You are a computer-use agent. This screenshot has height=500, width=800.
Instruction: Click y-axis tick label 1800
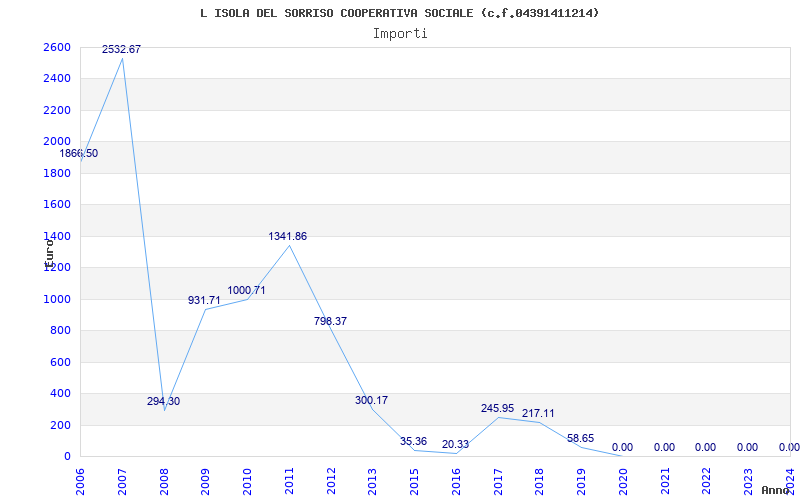[57, 173]
